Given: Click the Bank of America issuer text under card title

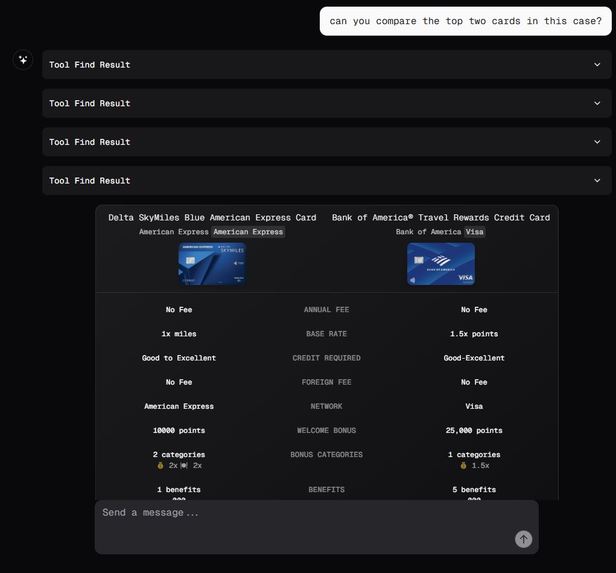Looking at the screenshot, I should [x=428, y=232].
